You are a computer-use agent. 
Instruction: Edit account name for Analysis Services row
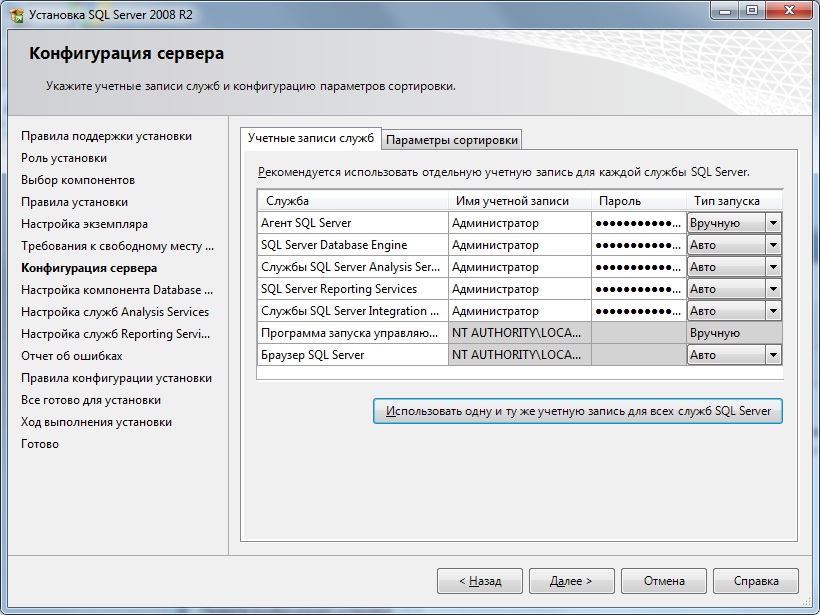point(519,267)
